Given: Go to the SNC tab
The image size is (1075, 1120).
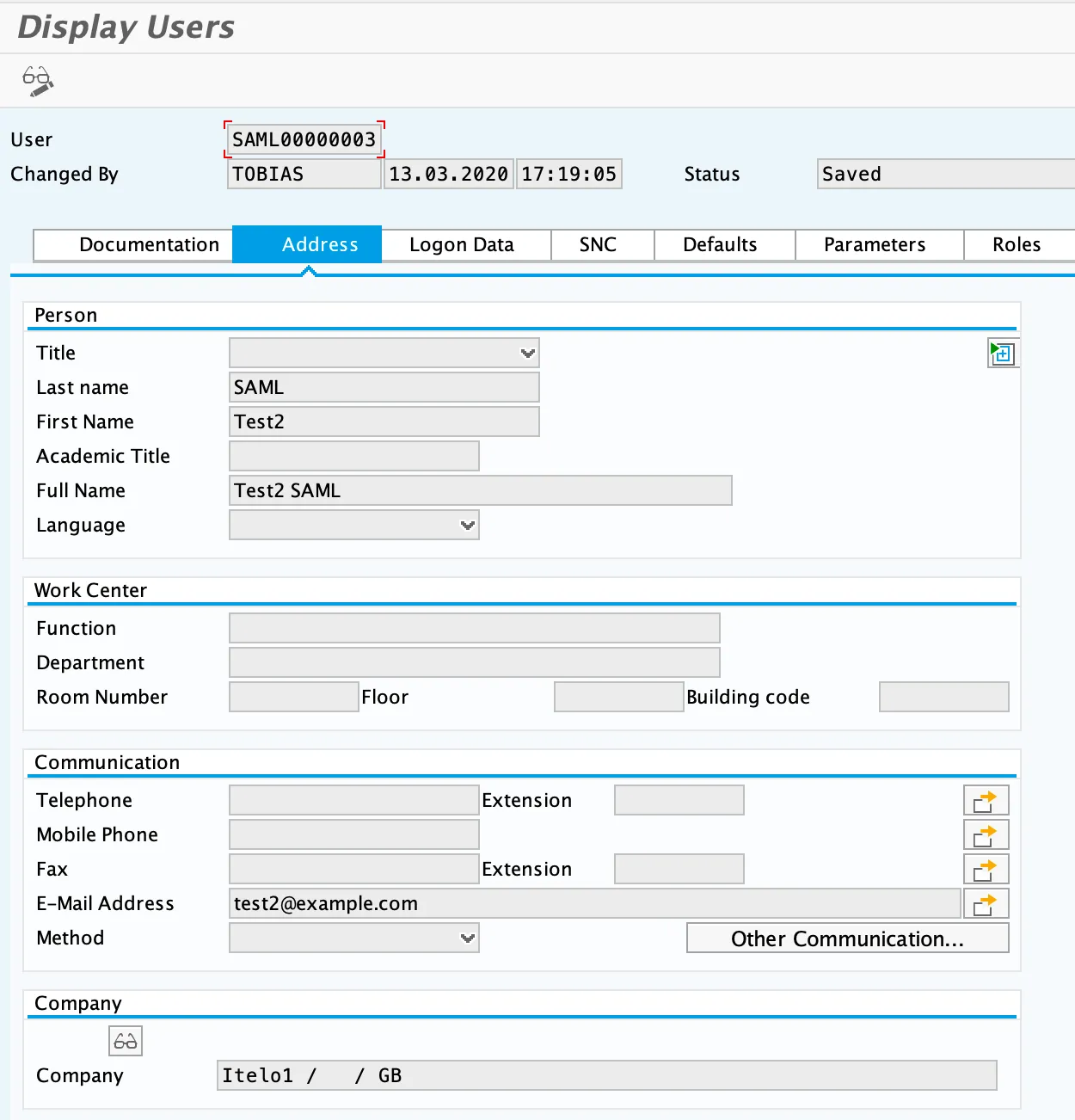Looking at the screenshot, I should click(x=598, y=245).
